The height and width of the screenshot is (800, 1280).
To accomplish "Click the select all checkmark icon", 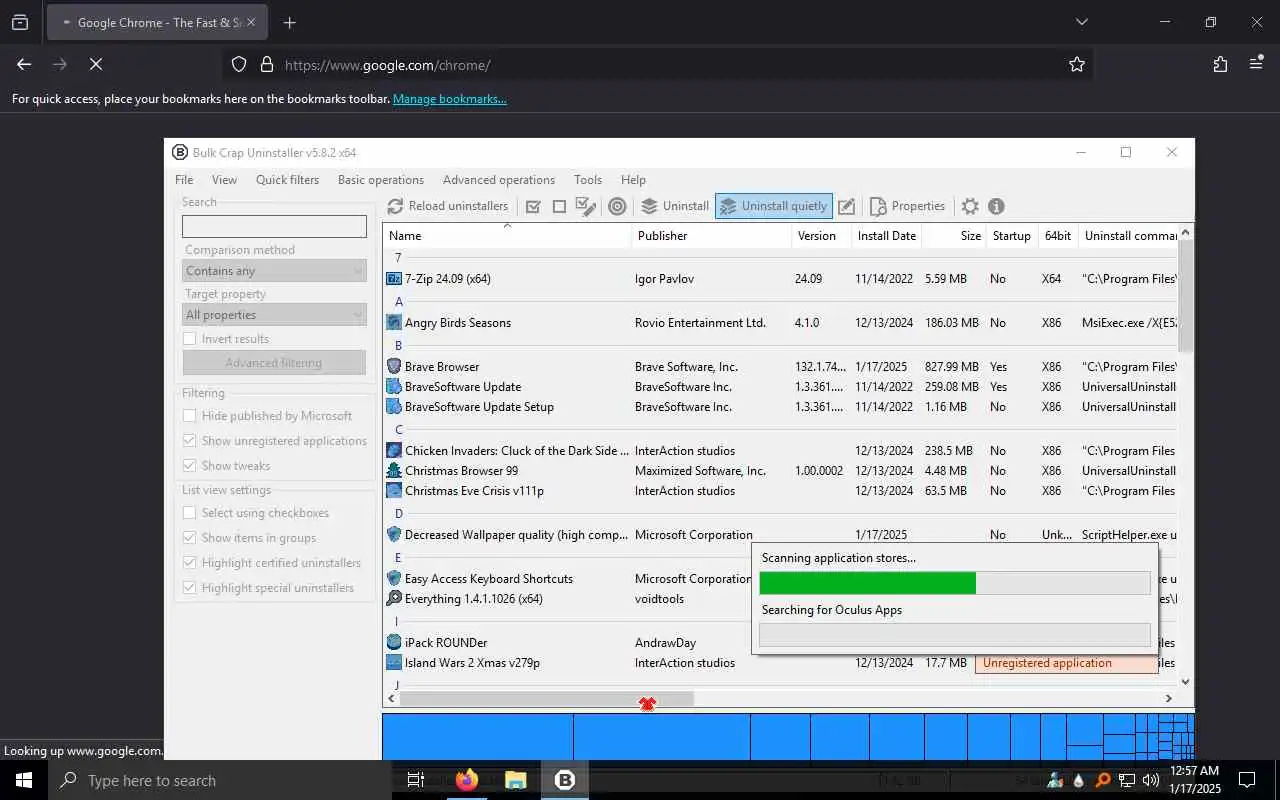I will coord(533,206).
